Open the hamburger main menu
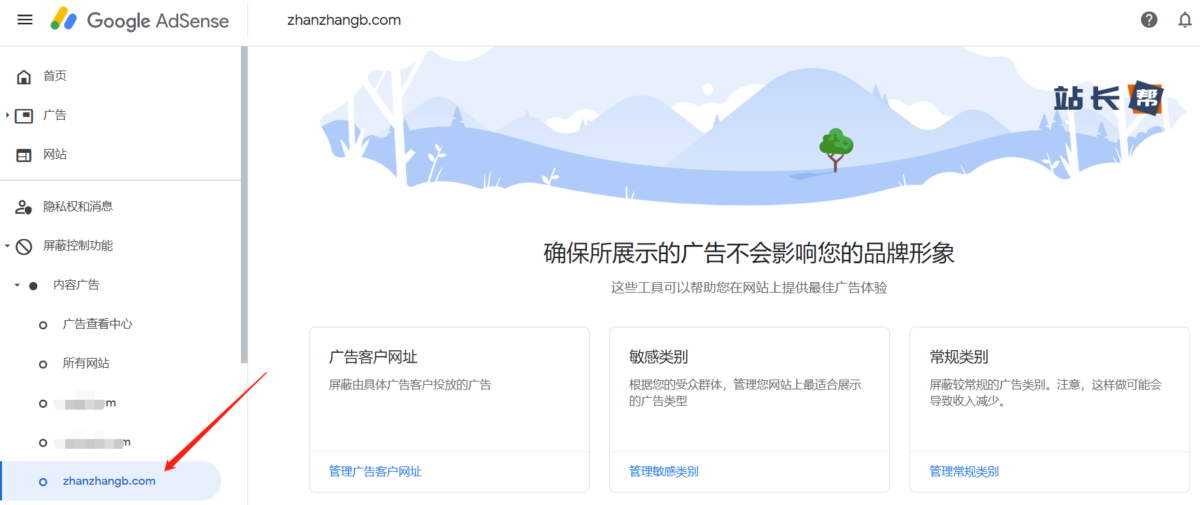This screenshot has height=505, width=1200. [x=25, y=20]
